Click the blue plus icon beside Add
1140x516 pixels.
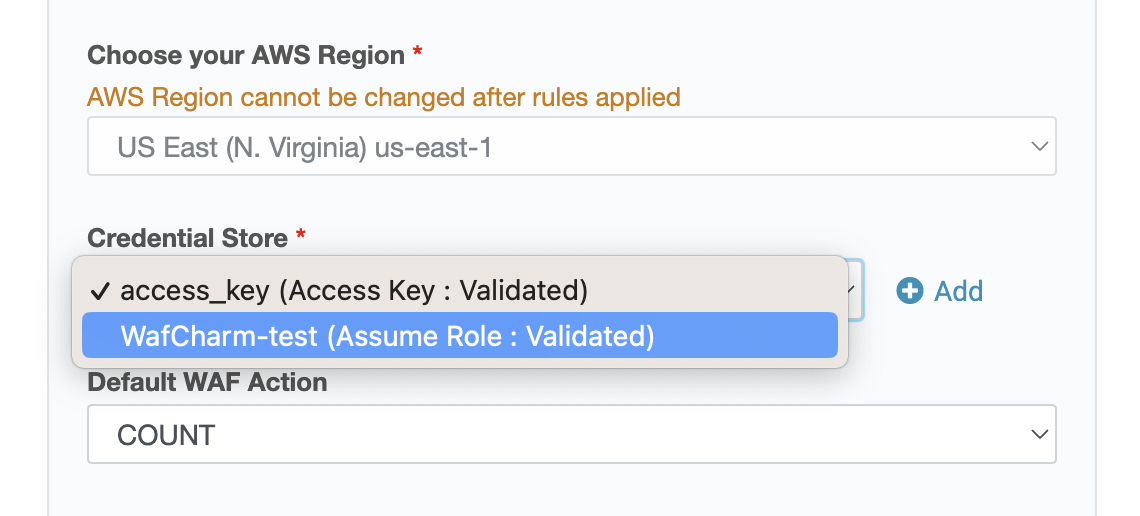point(910,291)
